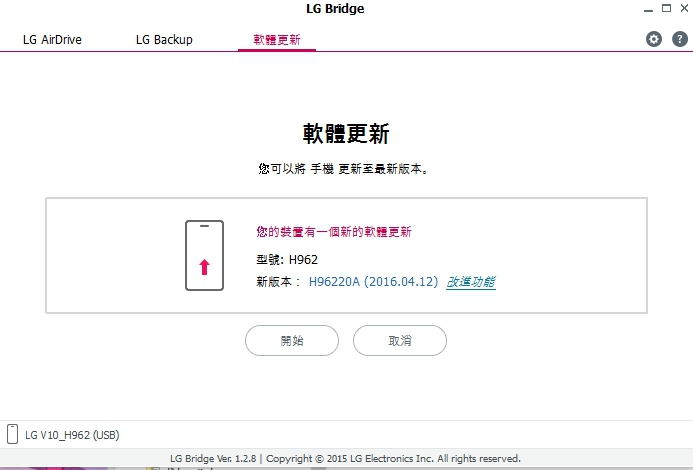693x470 pixels.
Task: Click the new version H96220A (2016.04.12) text
Action: [373, 282]
